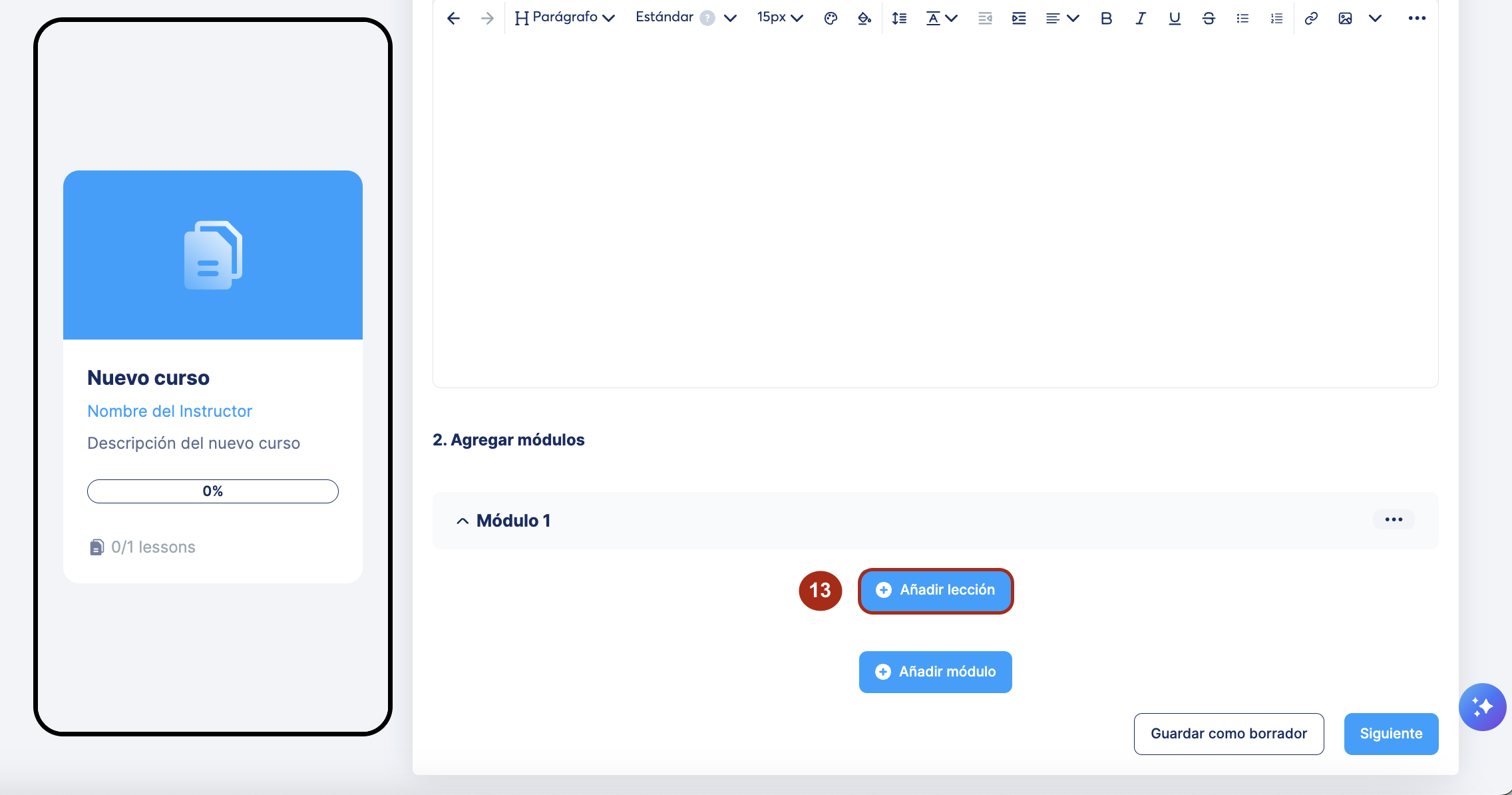Click the Añadir lección button
Image resolution: width=1512 pixels, height=795 pixels.
(936, 590)
